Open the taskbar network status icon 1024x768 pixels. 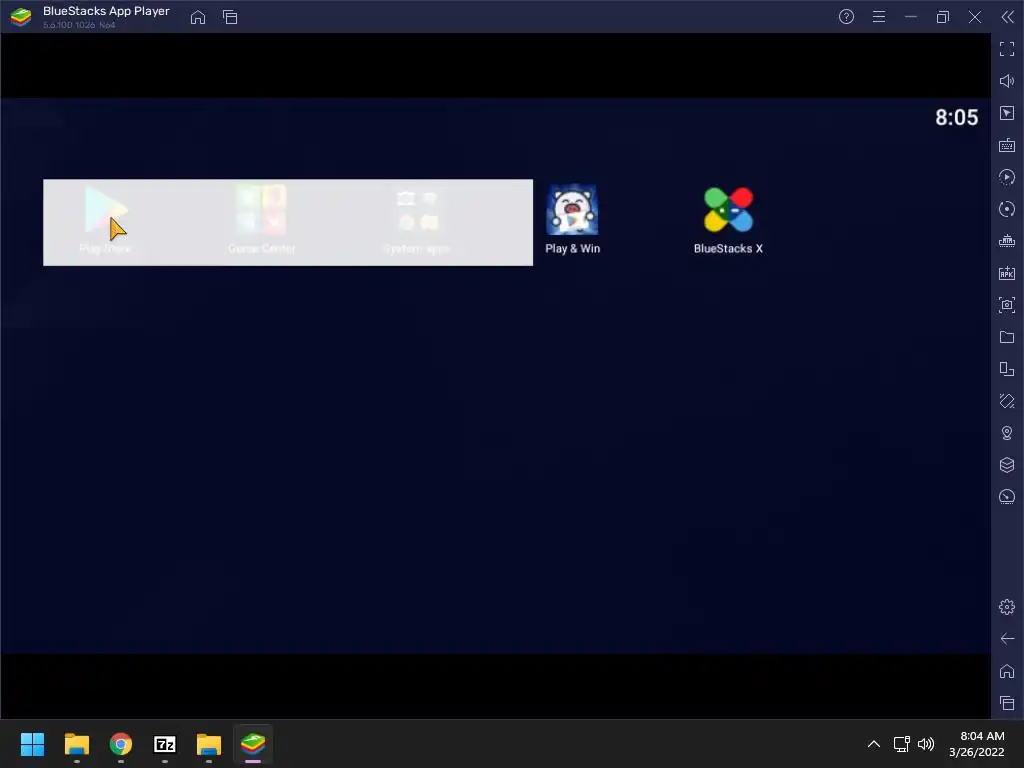[902, 744]
